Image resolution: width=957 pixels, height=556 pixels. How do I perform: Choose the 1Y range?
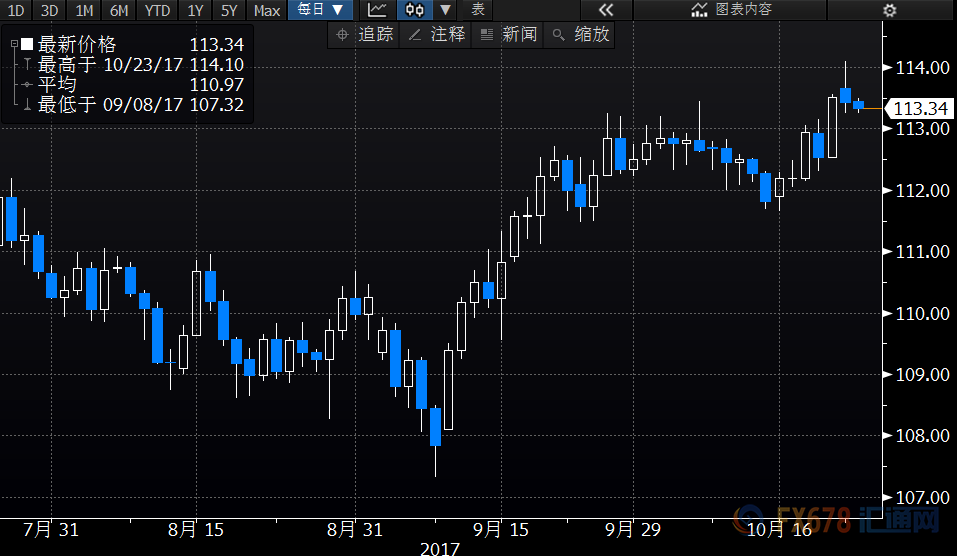coord(195,10)
